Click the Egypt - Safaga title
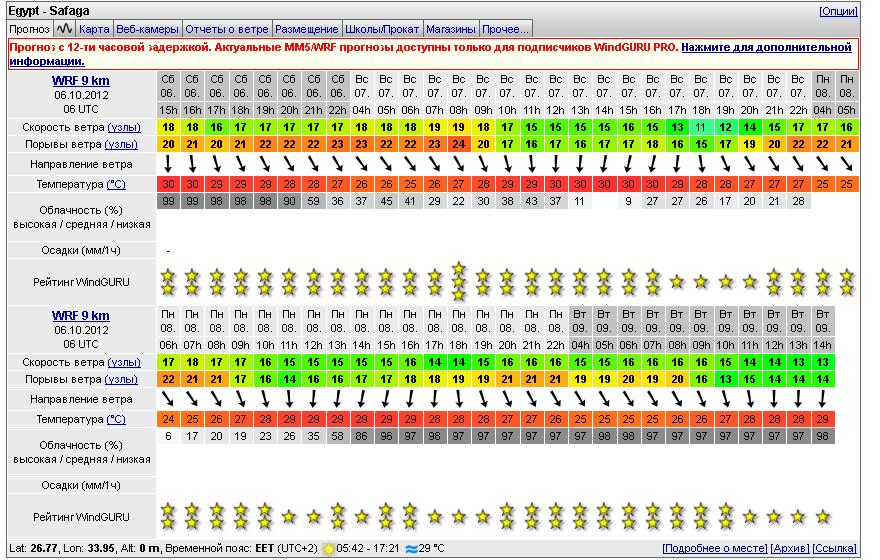 coord(48,11)
